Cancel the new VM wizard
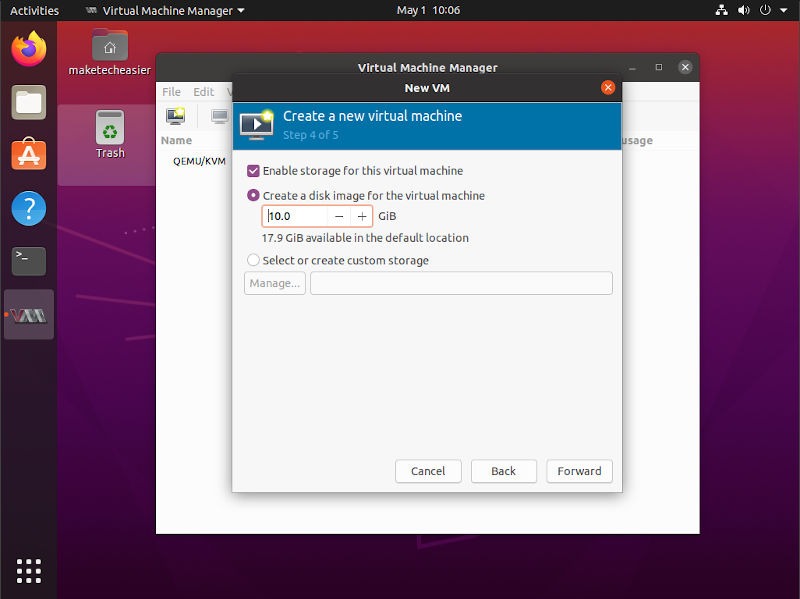This screenshot has width=800, height=599. (428, 471)
